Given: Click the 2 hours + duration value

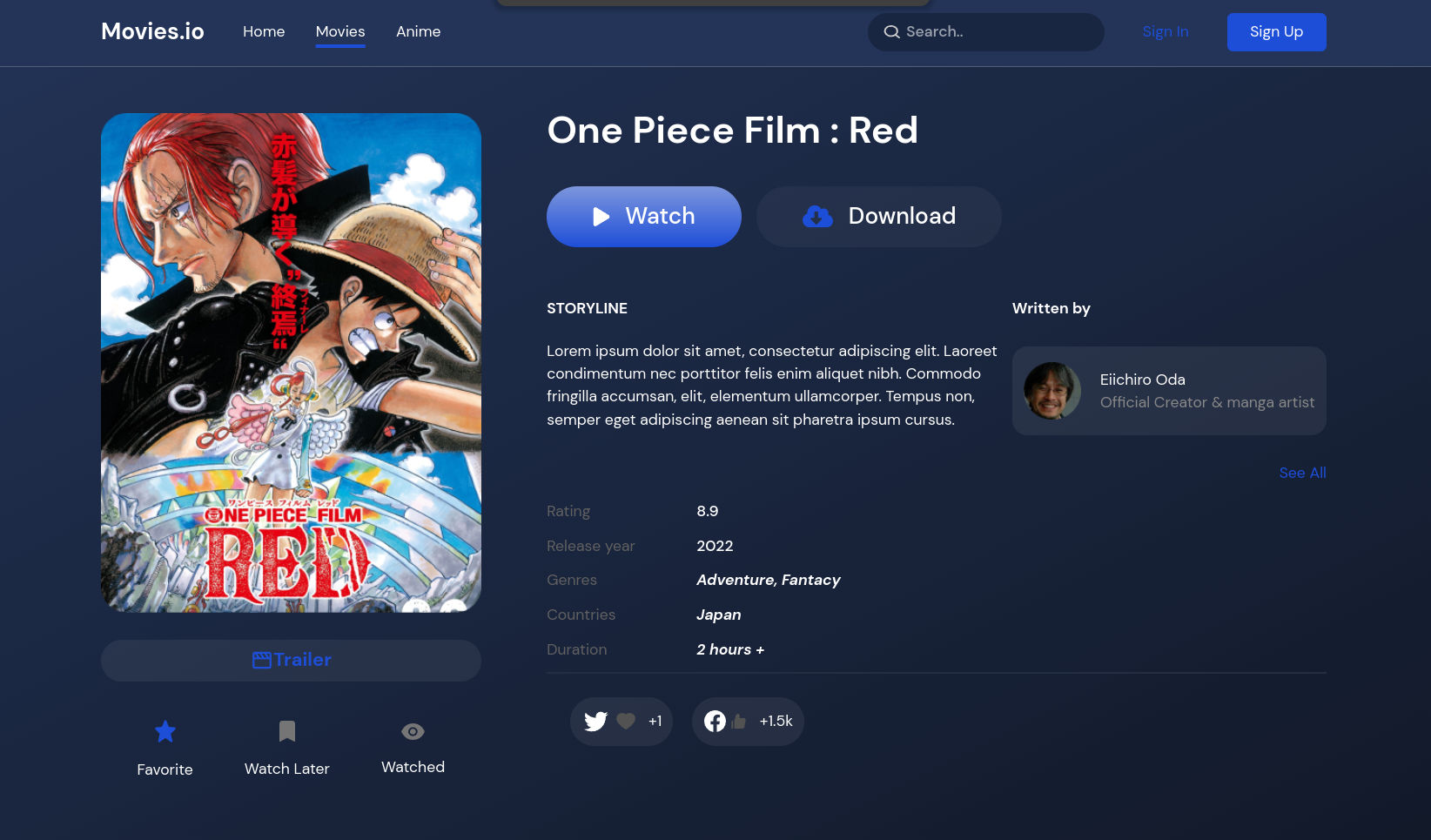Looking at the screenshot, I should click(730, 649).
